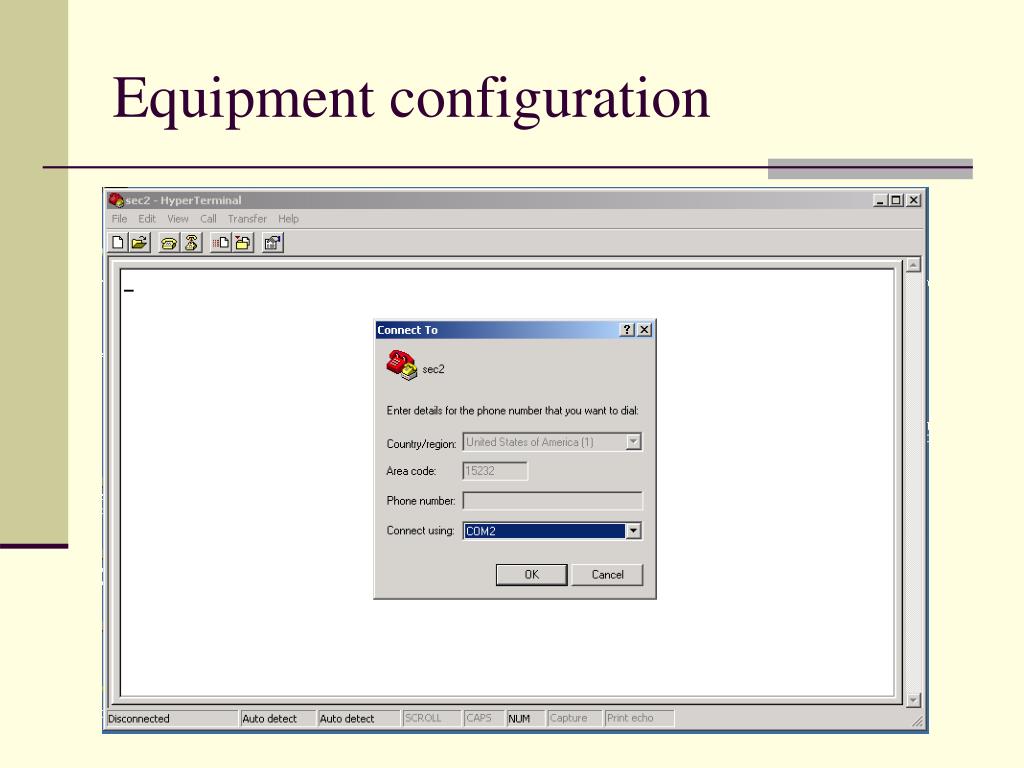1024x768 pixels.
Task: Click the "Enter details for the phone number" text
Action: [513, 411]
